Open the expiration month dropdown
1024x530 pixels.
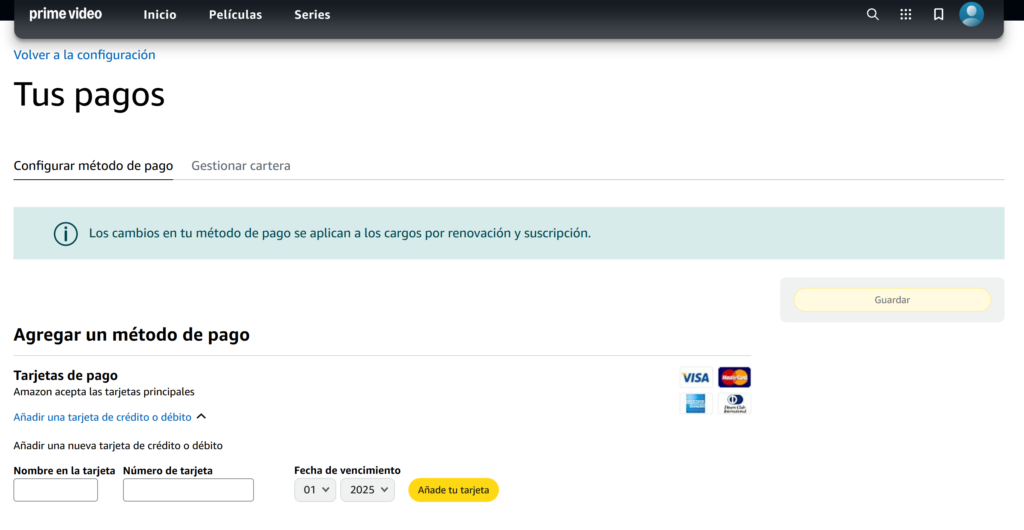point(314,490)
